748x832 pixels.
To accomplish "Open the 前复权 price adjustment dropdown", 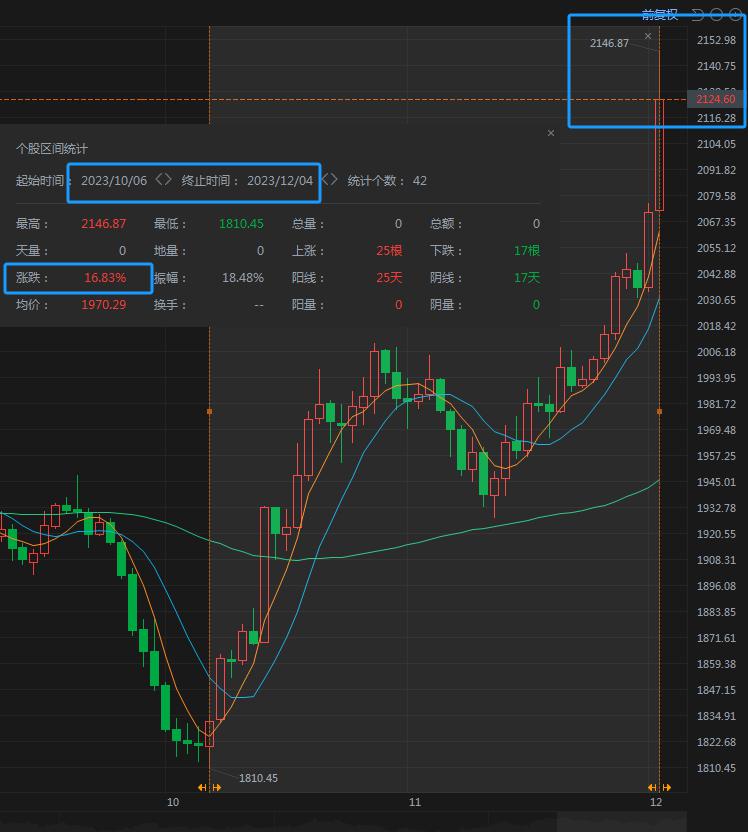I will coord(660,14).
